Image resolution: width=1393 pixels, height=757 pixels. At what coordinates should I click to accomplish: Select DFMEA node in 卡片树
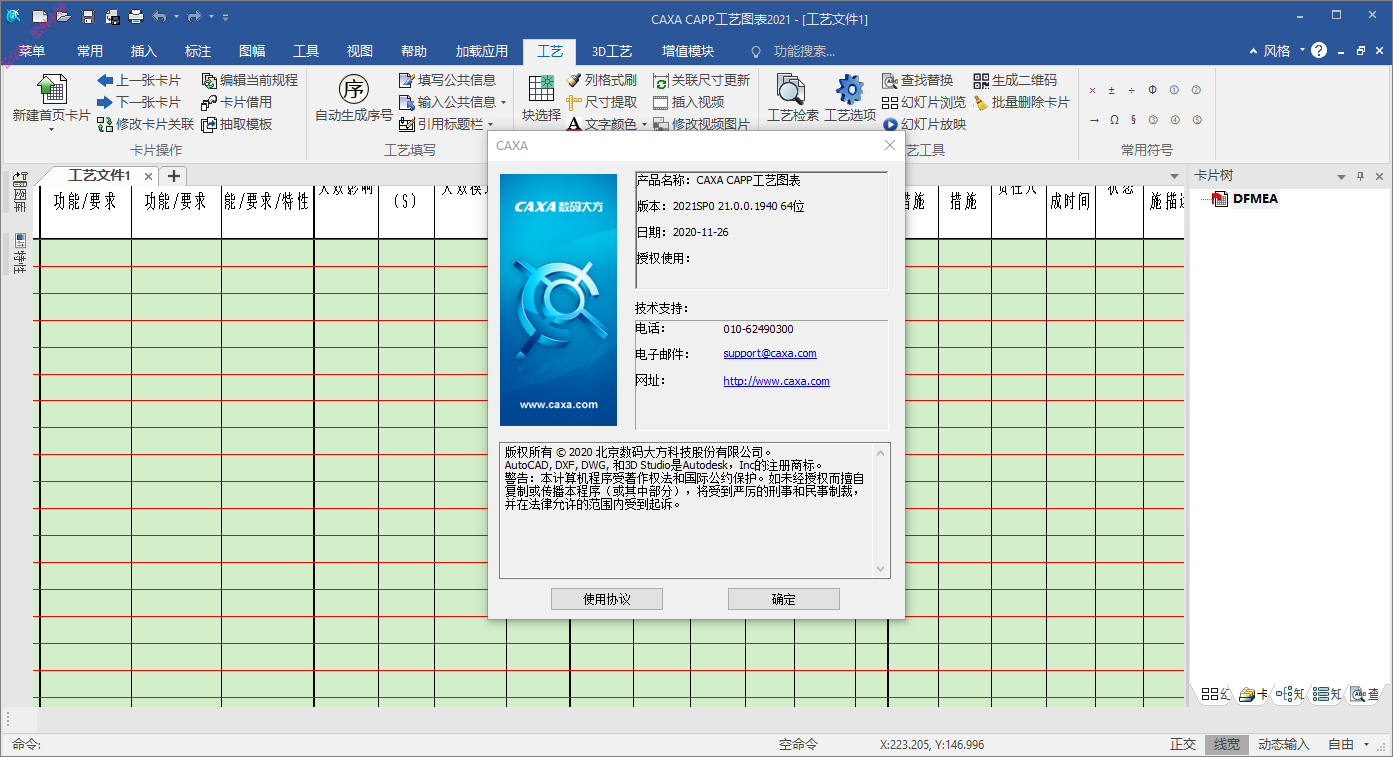tap(1255, 198)
